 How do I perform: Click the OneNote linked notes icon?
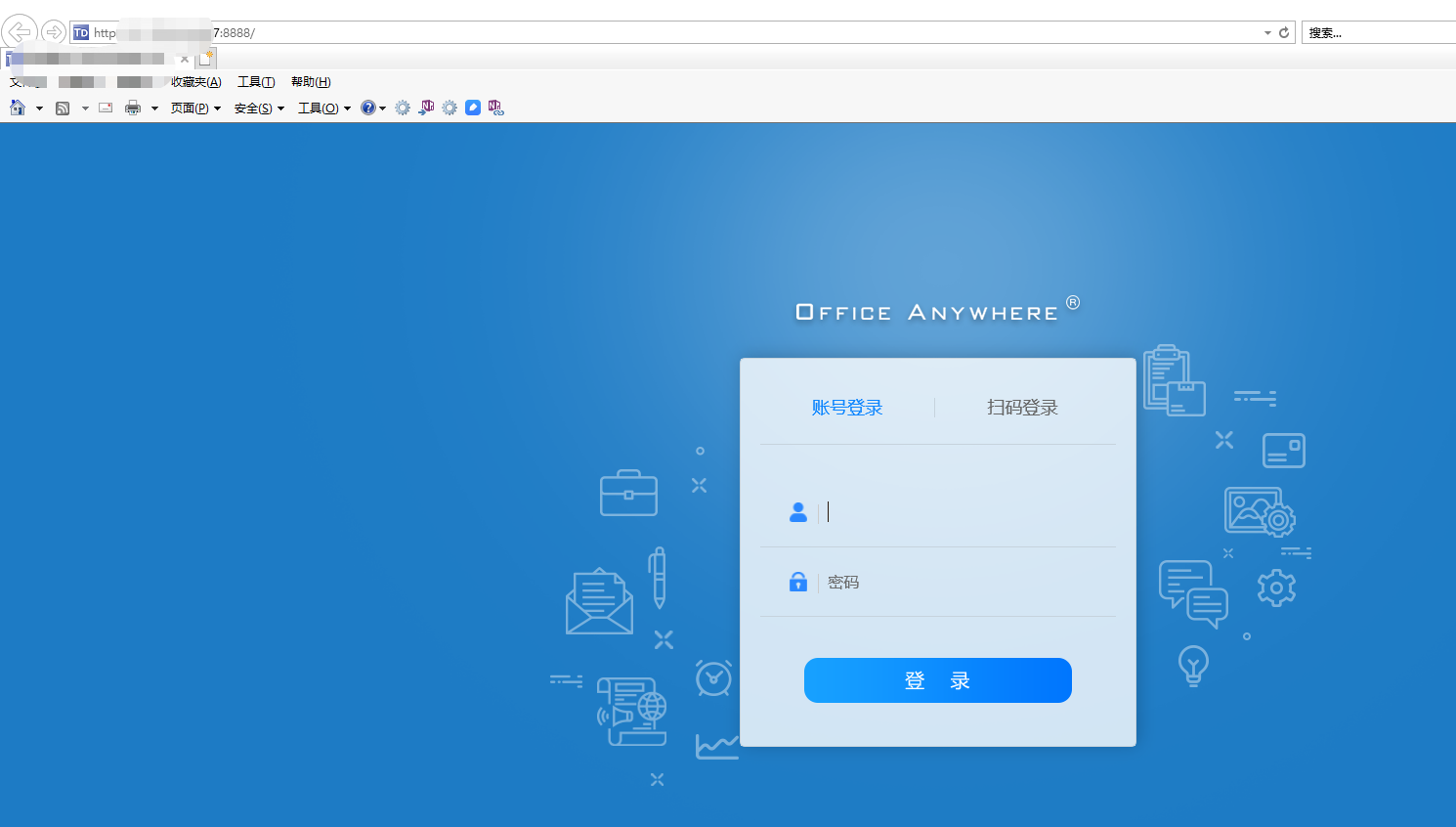point(496,108)
